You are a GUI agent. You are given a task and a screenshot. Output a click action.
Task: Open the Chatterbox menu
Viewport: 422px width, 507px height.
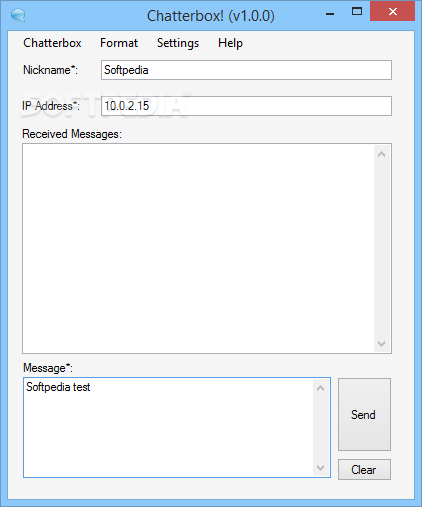(52, 43)
